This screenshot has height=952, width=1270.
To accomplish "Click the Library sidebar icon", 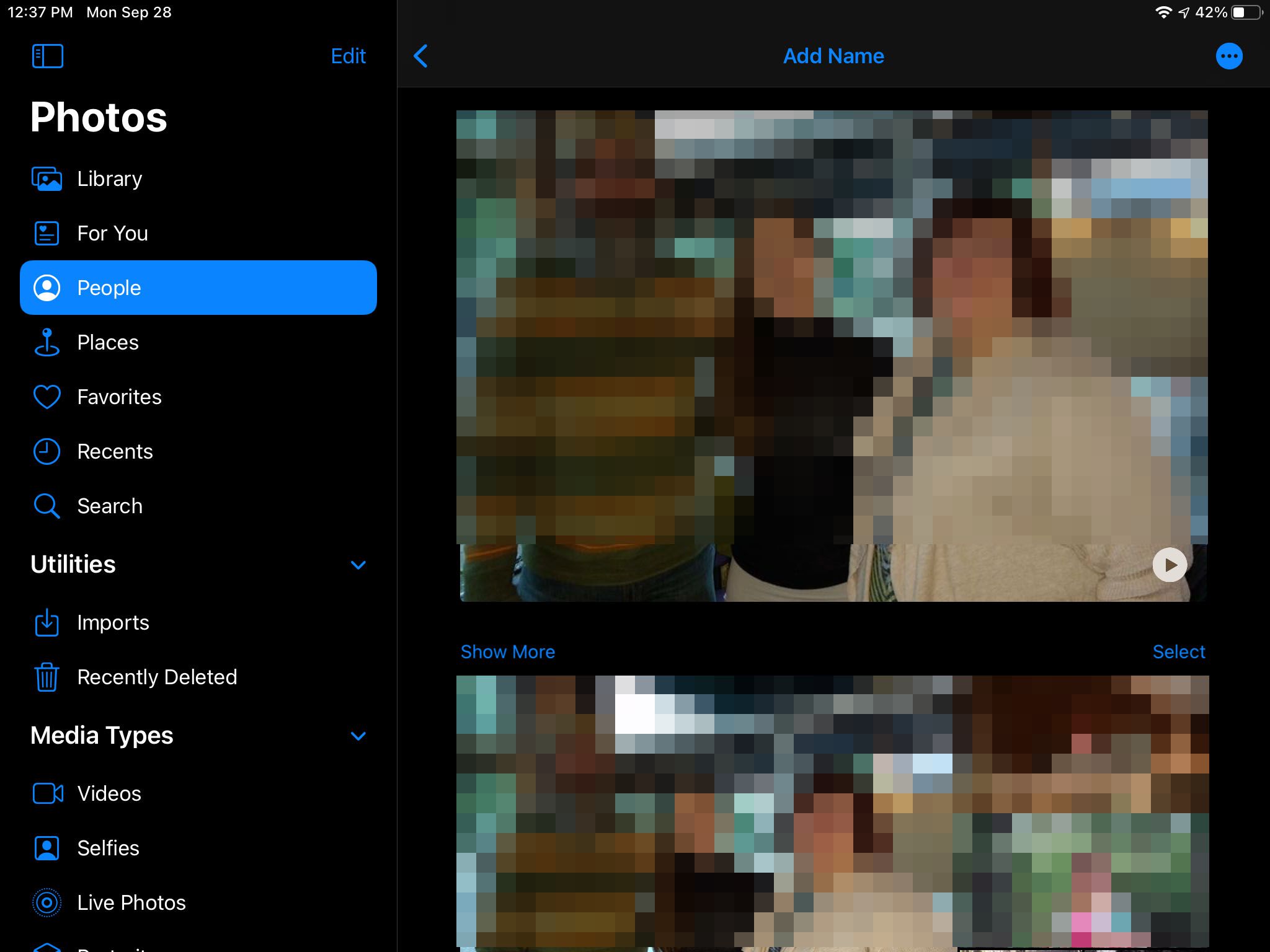I will point(46,179).
